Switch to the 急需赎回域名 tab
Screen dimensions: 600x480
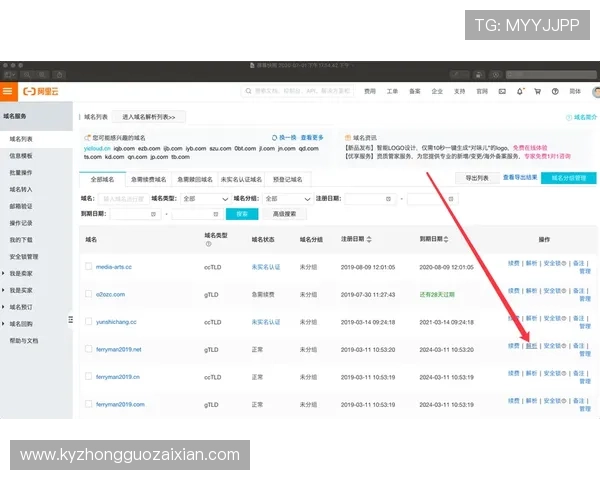point(195,180)
